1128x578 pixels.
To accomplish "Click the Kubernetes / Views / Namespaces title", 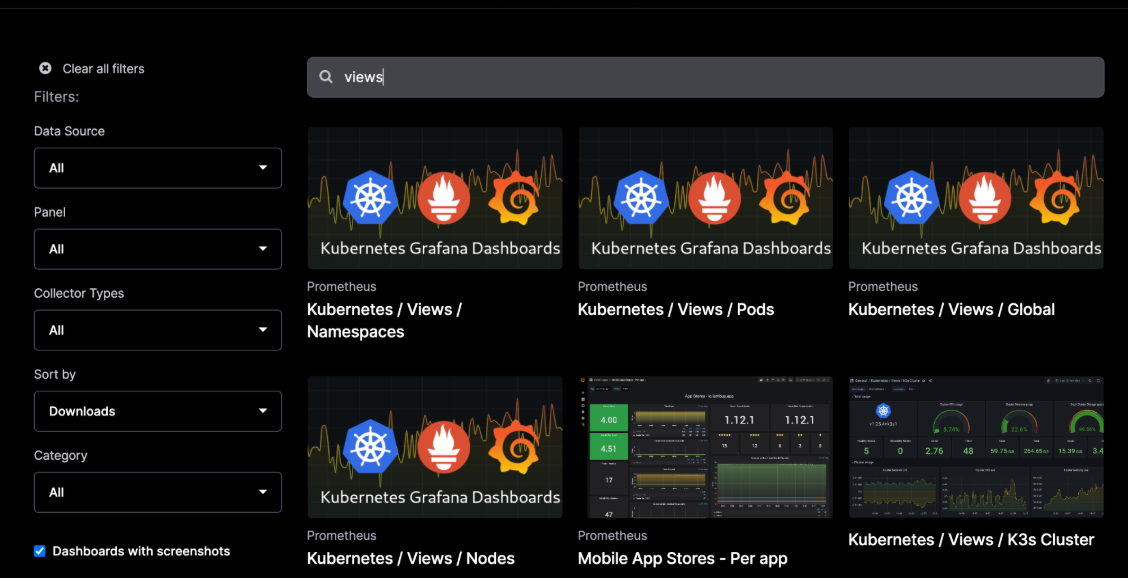I will click(x=384, y=320).
